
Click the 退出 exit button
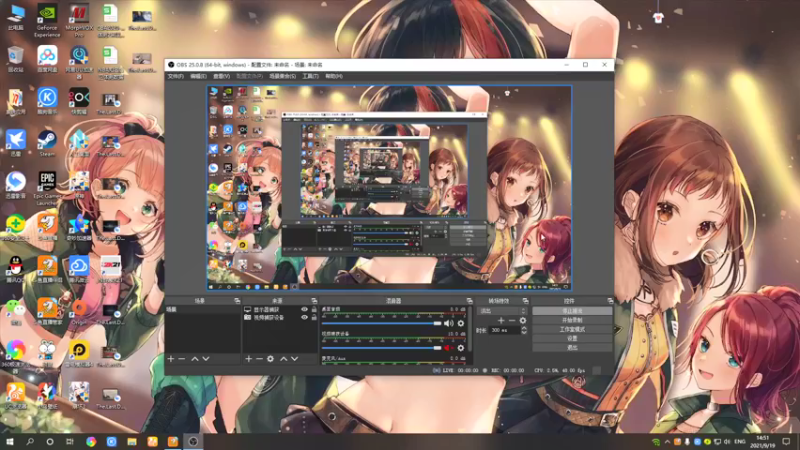click(x=572, y=347)
